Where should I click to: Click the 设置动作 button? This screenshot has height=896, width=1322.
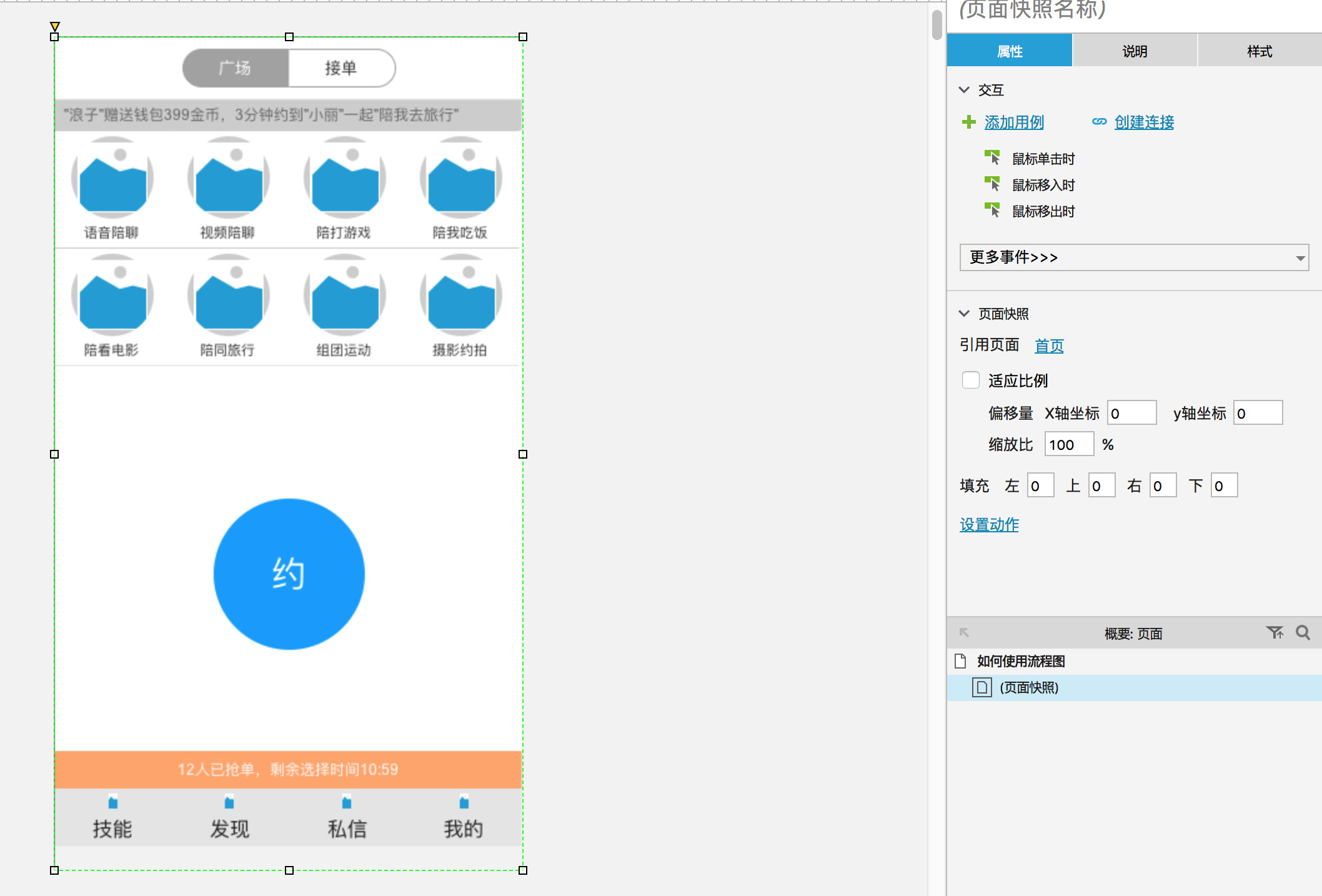pos(989,524)
